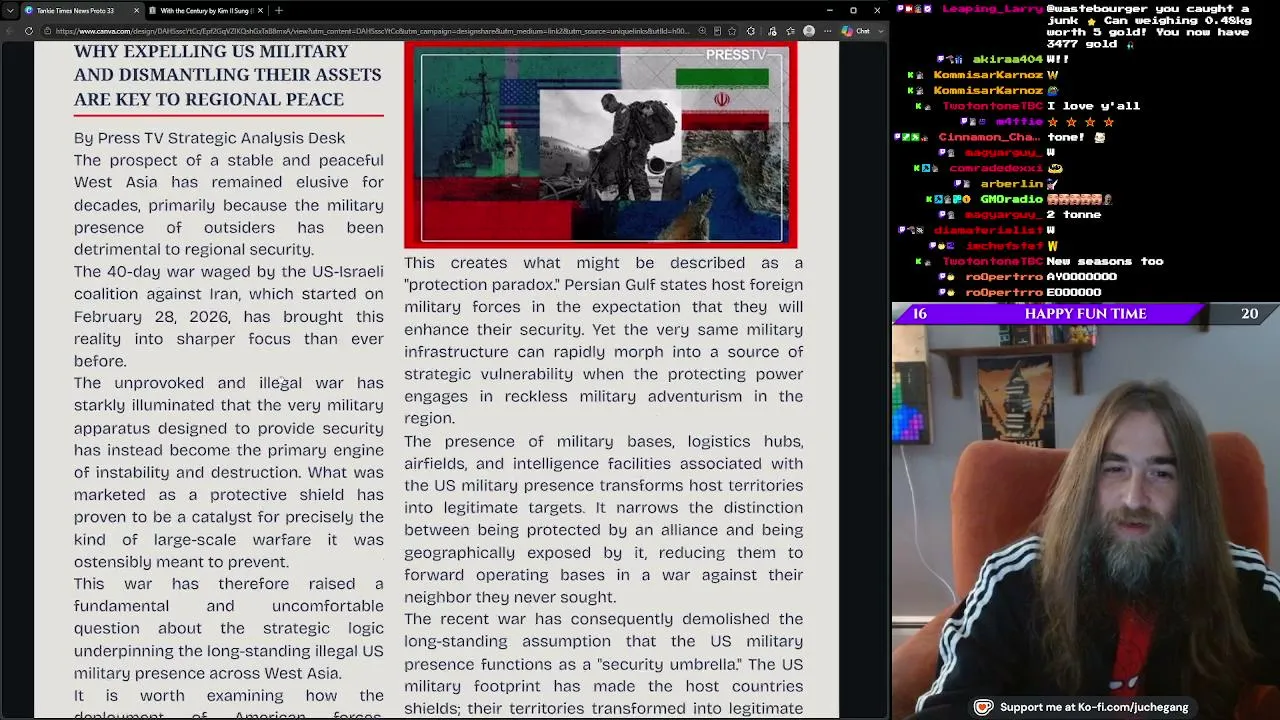The image size is (1280, 720).
Task: Open the reader view icon in address bar
Action: point(717,31)
